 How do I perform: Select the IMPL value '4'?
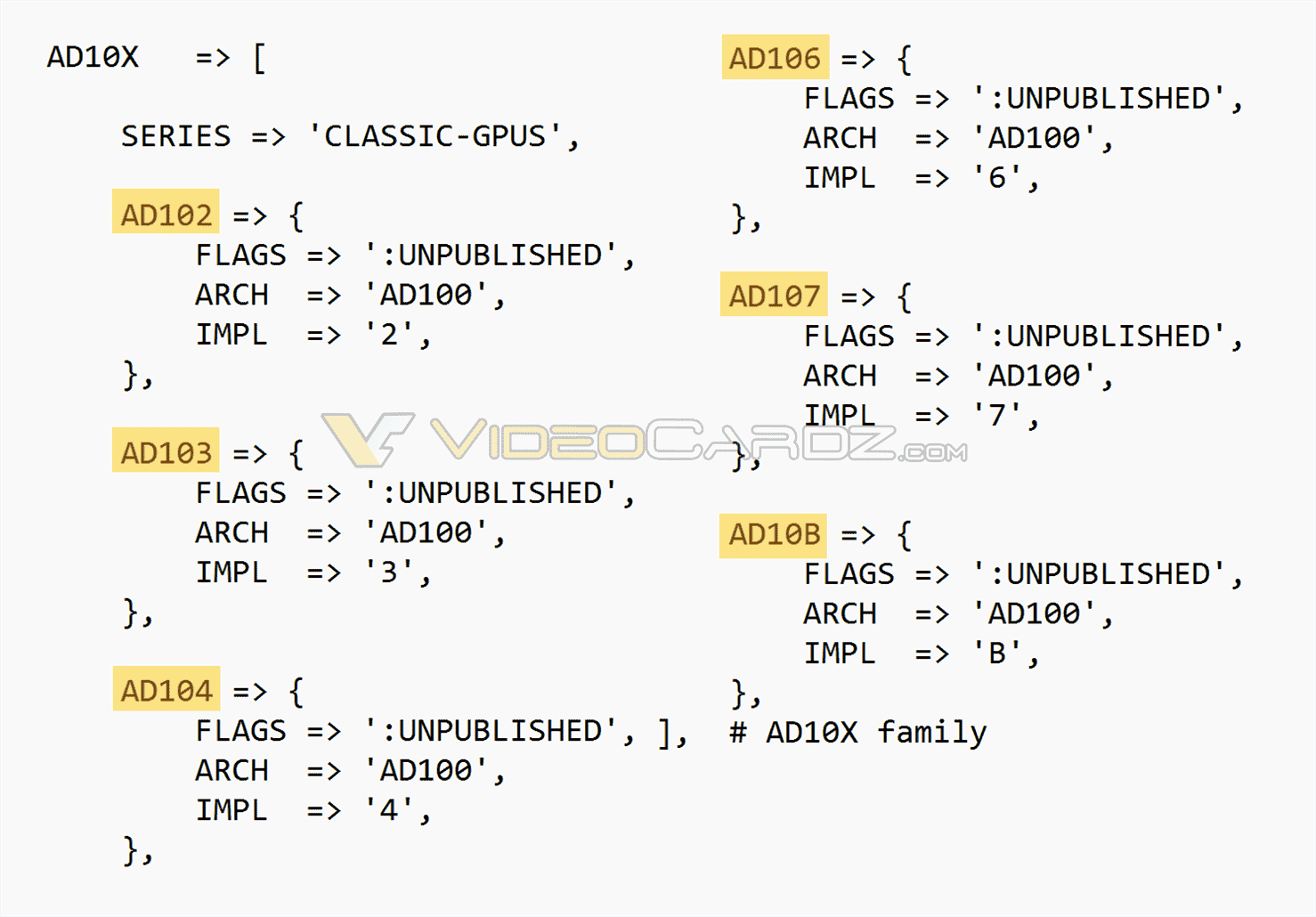390,810
